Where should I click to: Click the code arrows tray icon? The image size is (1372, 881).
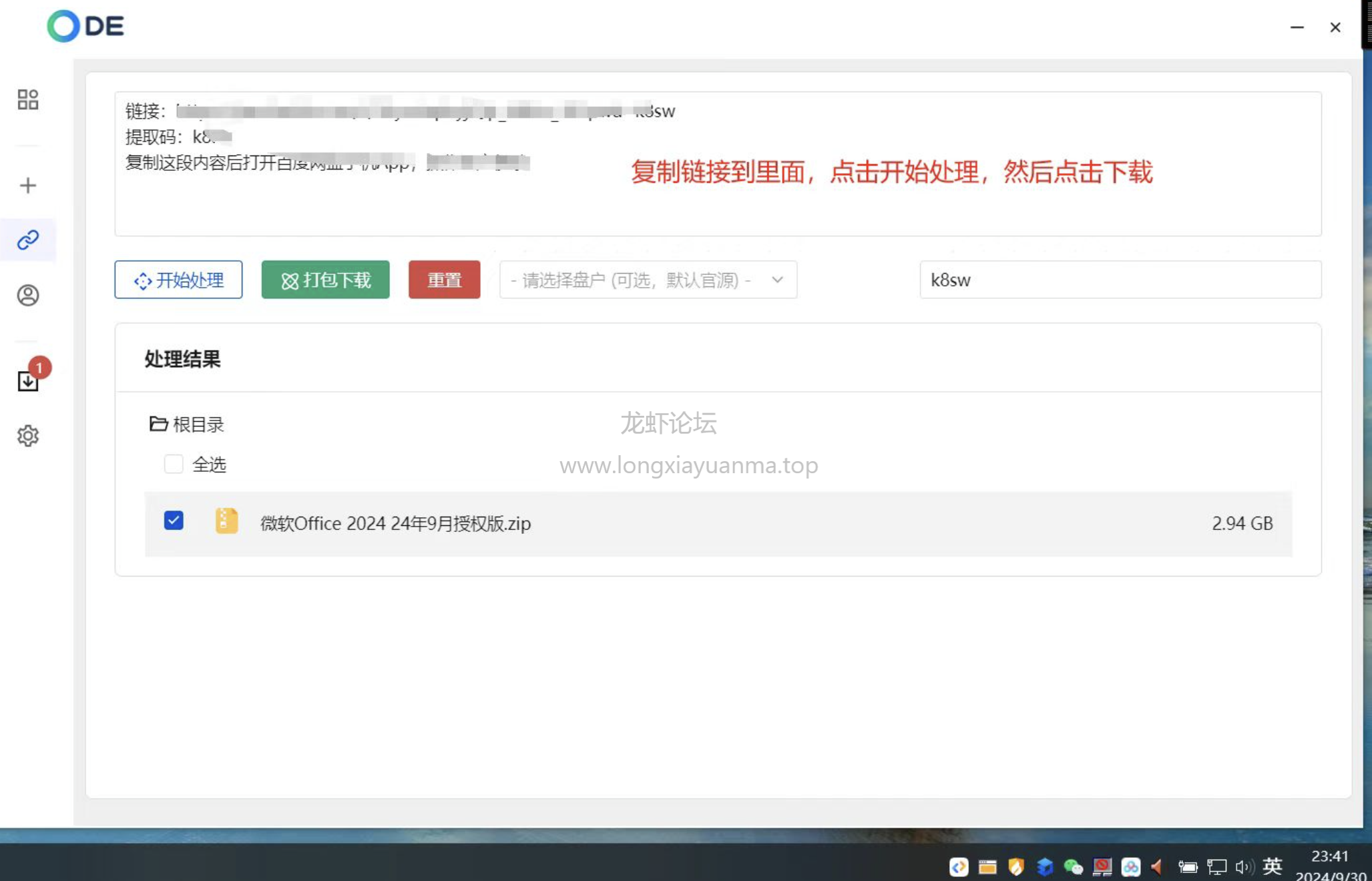[x=959, y=866]
